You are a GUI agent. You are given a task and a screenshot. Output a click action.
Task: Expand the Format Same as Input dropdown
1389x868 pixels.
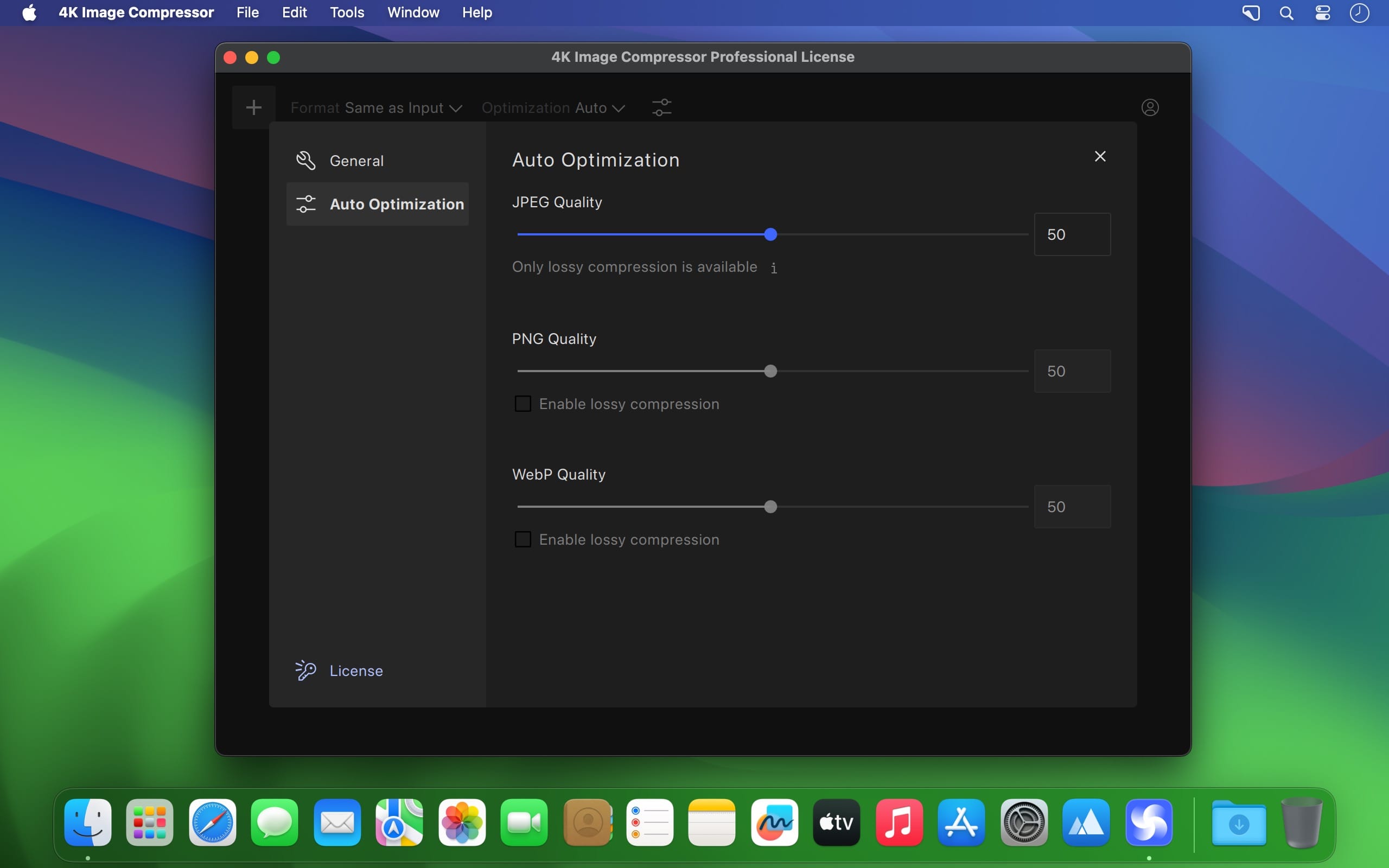(377, 108)
